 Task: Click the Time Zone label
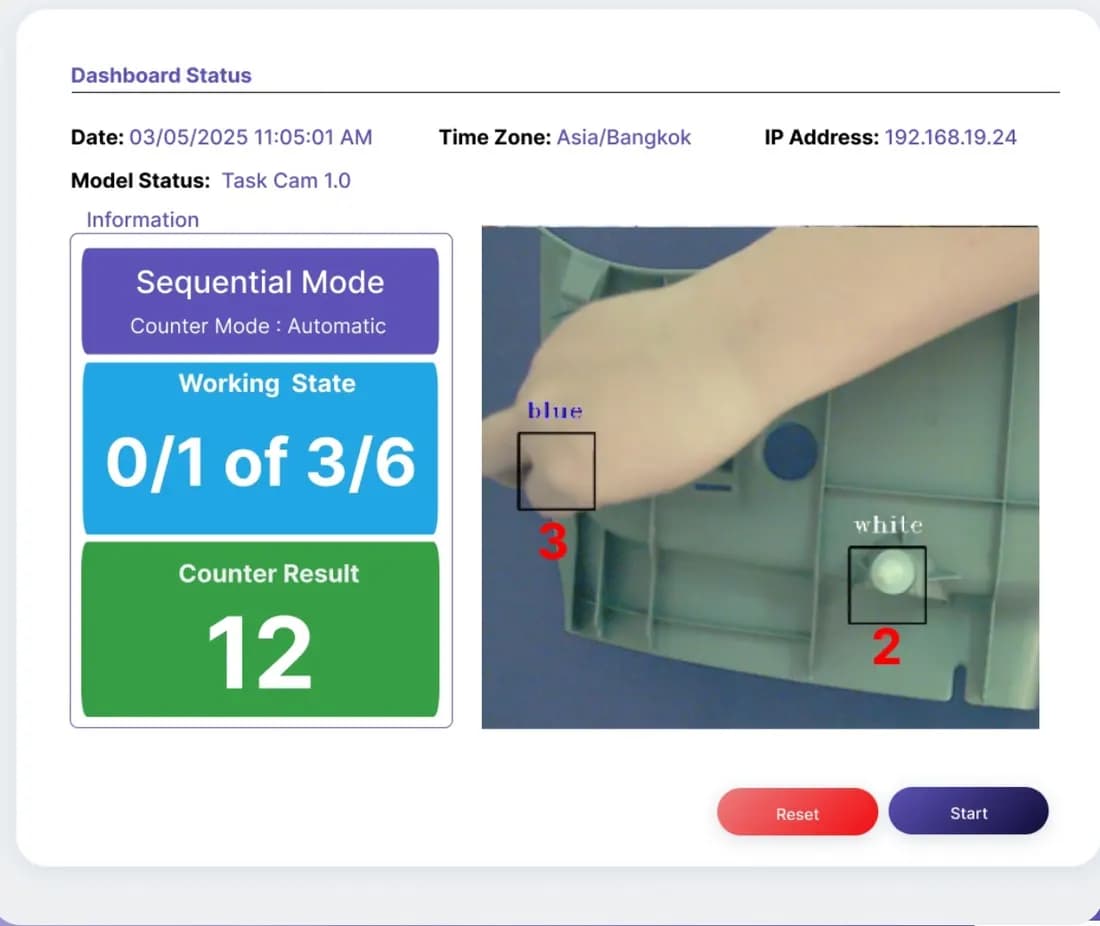coord(495,137)
